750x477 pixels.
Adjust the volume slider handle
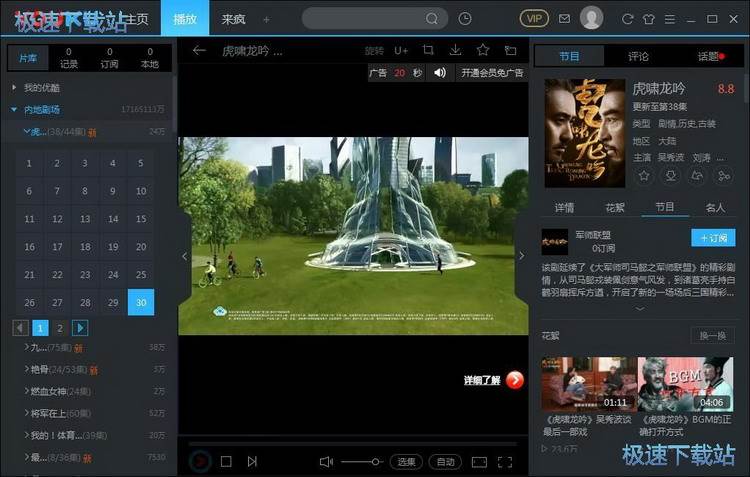[375, 462]
